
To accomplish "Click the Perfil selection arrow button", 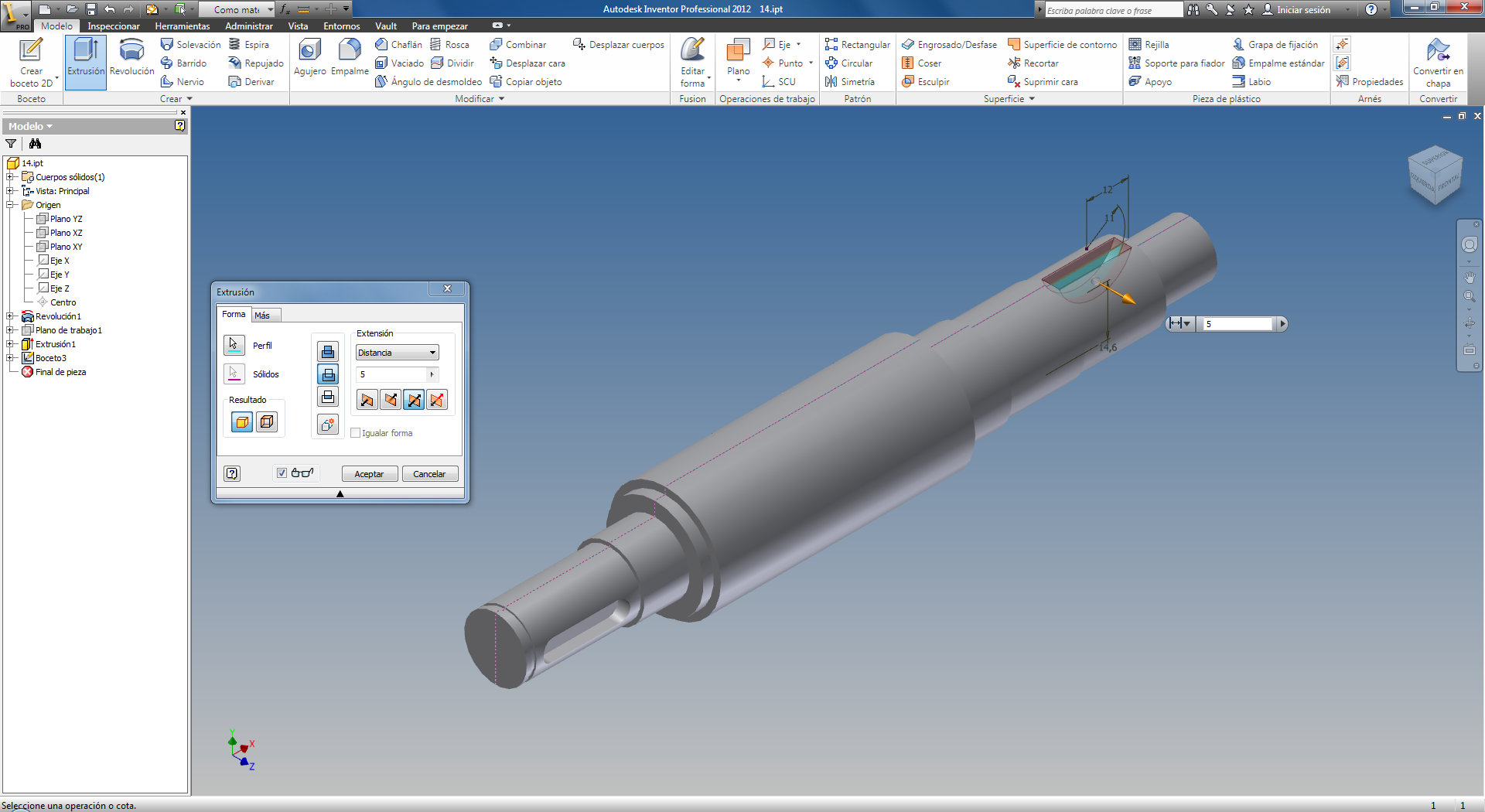I will [234, 345].
